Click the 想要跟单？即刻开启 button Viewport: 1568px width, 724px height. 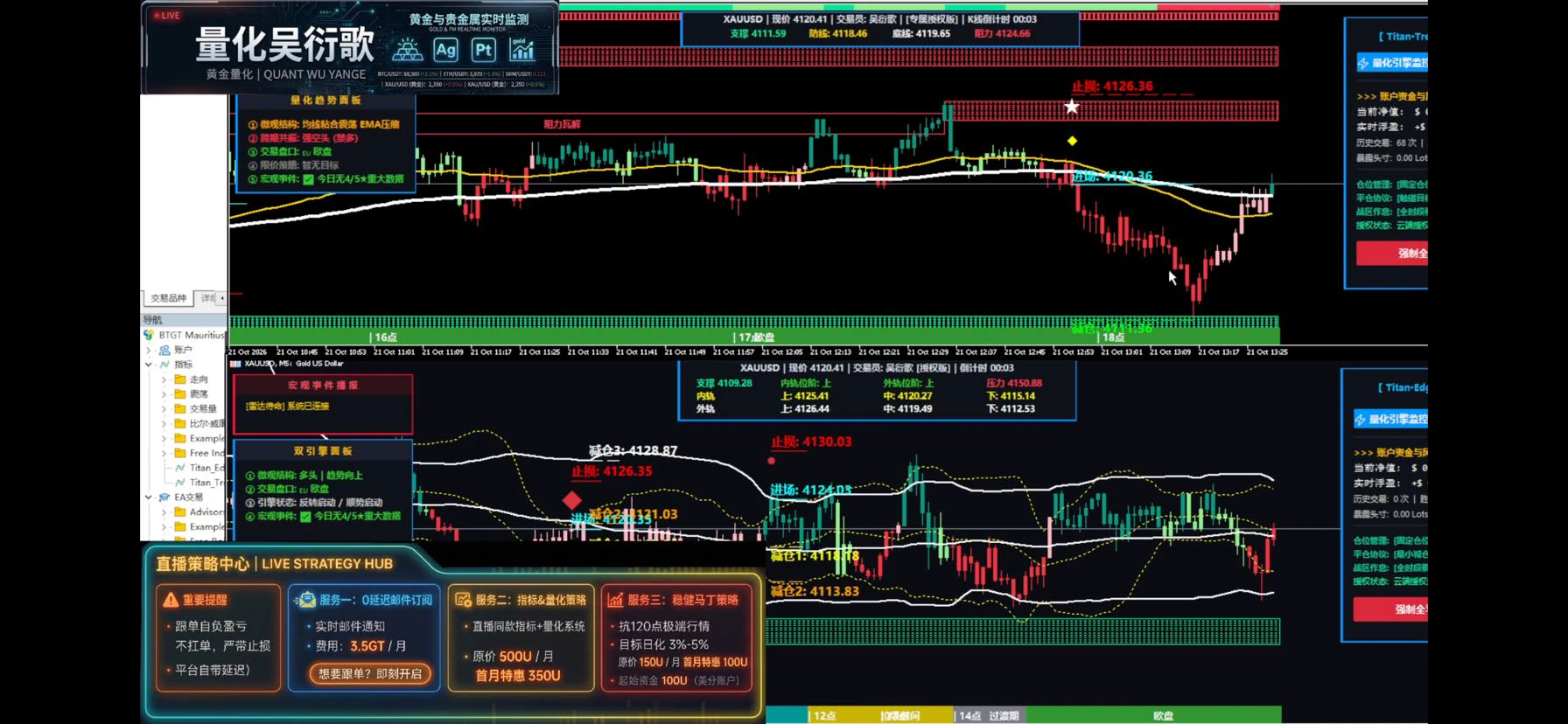[x=370, y=674]
